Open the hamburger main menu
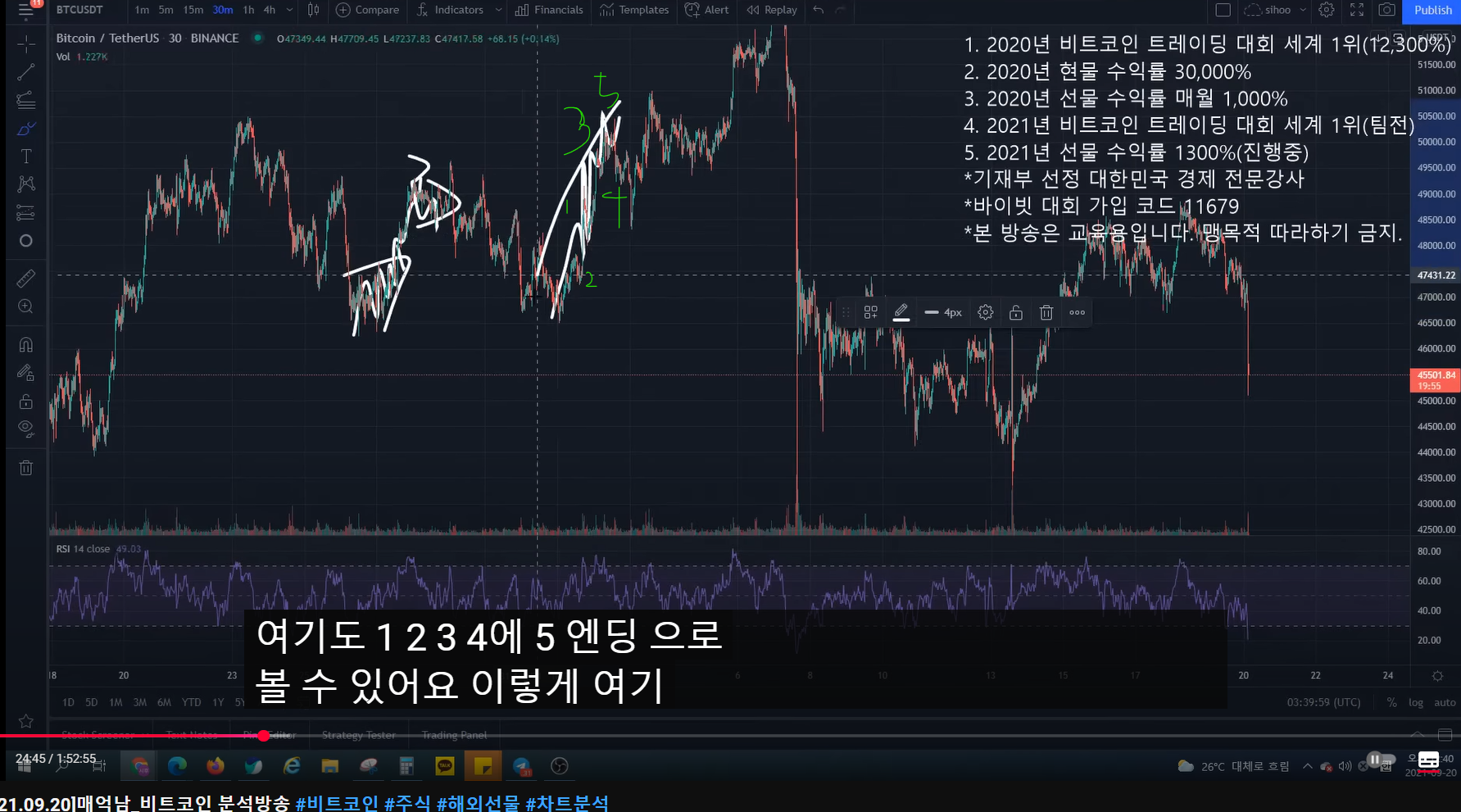Image resolution: width=1461 pixels, height=812 pixels. point(26,10)
